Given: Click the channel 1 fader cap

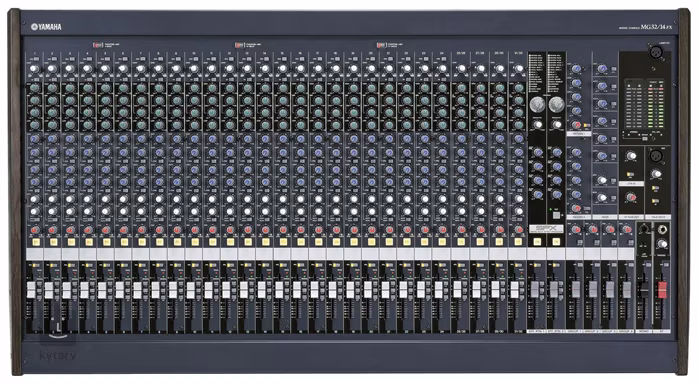Looking at the screenshot, I should point(31,290).
